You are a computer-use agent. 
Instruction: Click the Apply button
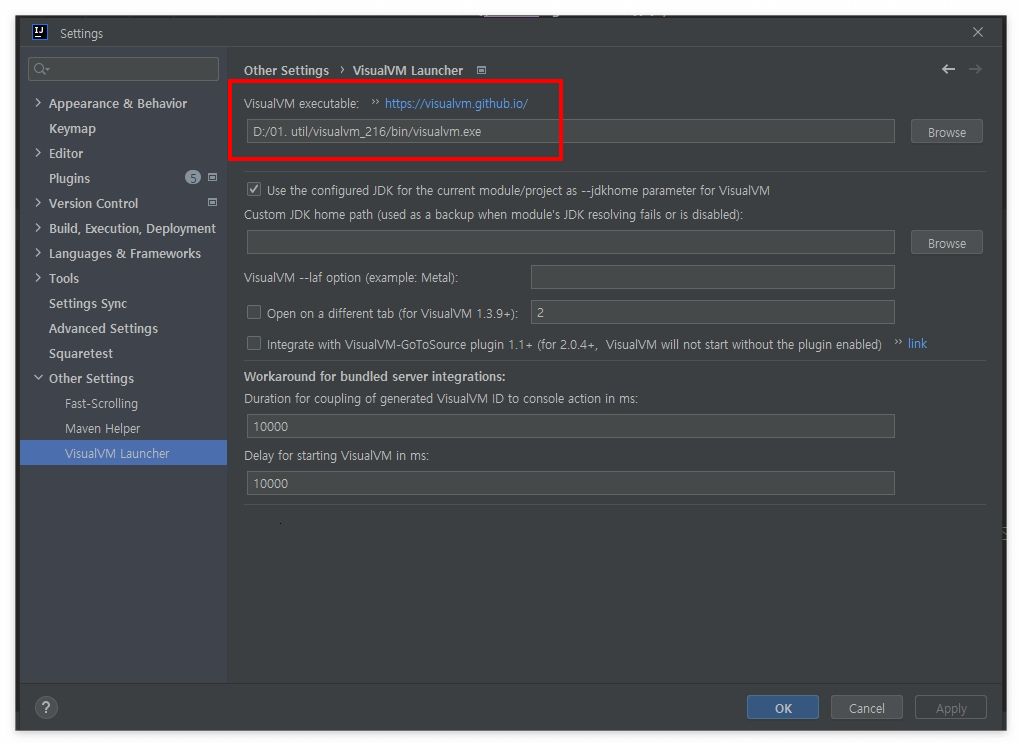[x=951, y=708]
